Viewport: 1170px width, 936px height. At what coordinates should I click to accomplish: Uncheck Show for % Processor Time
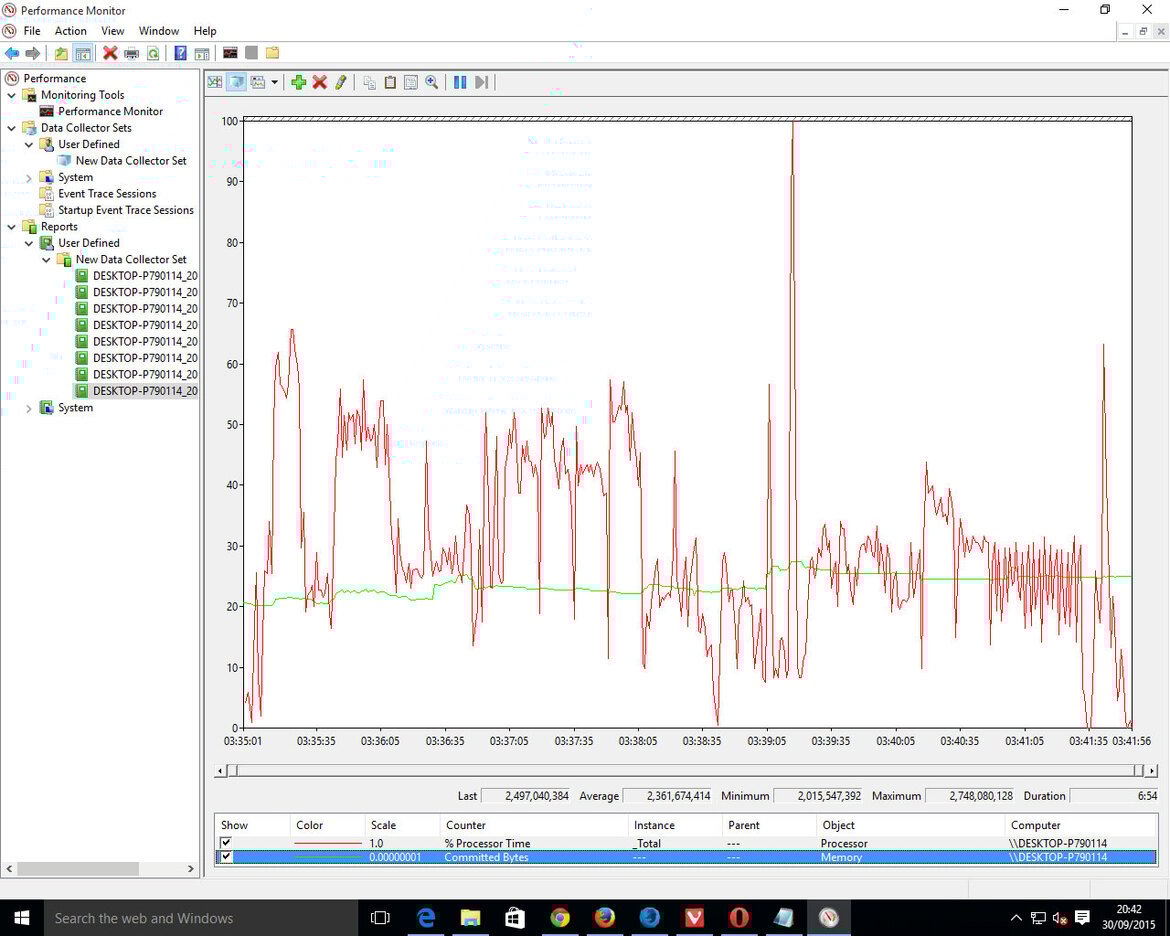point(226,843)
